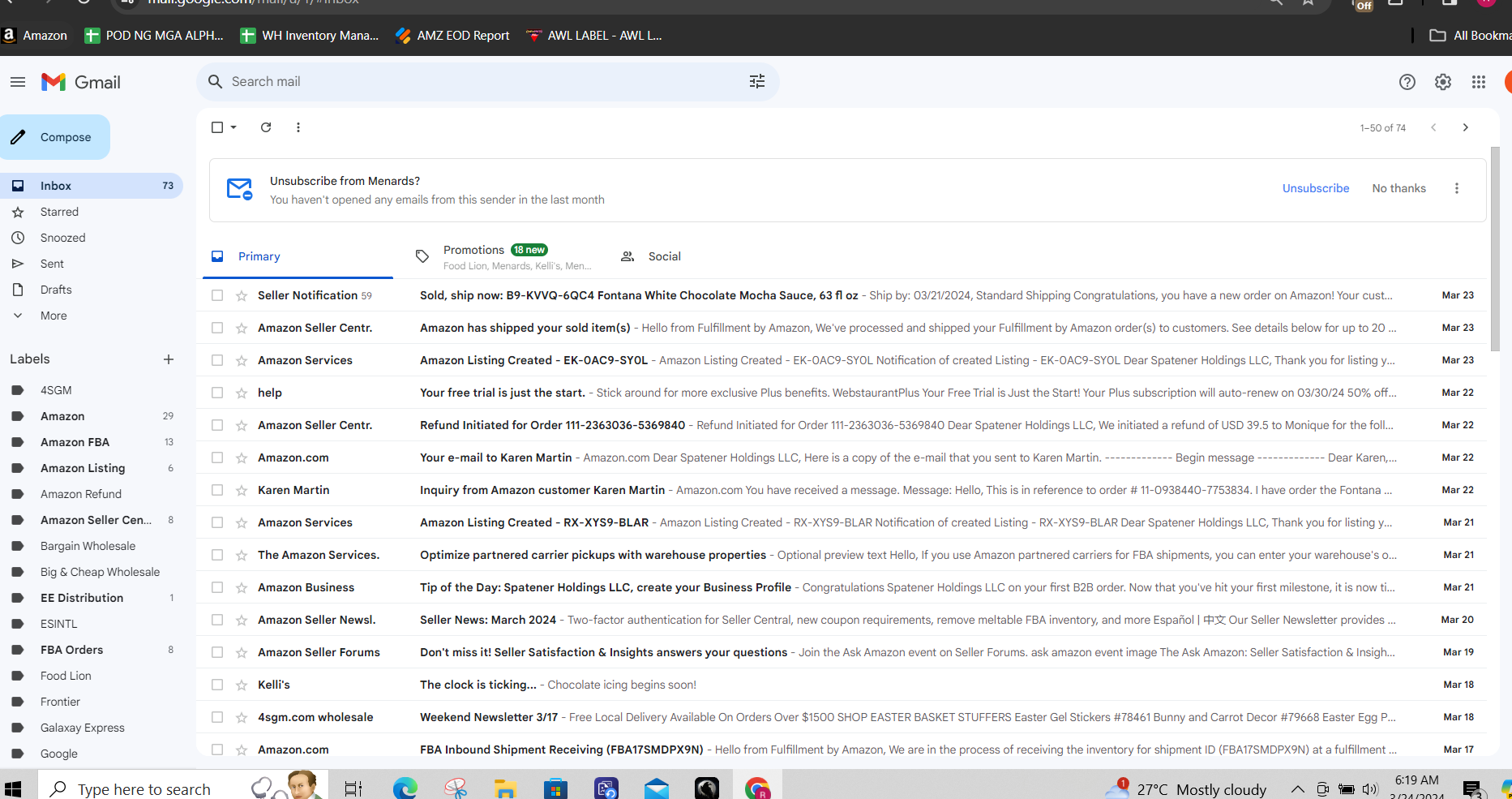Screen dimensions: 1512x799
Task: Dismiss banner with No thanks
Action: [1398, 188]
